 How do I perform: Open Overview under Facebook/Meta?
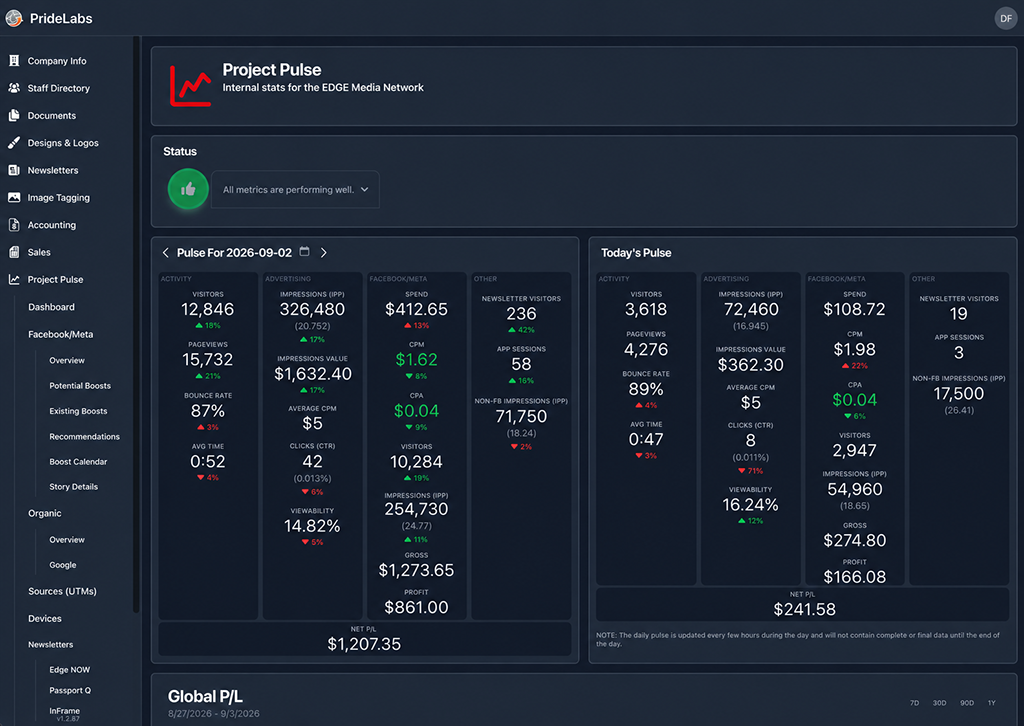(67, 360)
